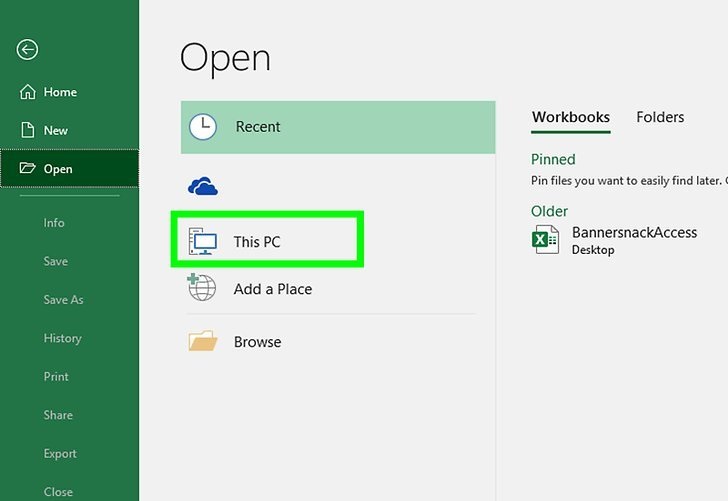Click the Home house icon

[x=28, y=92]
